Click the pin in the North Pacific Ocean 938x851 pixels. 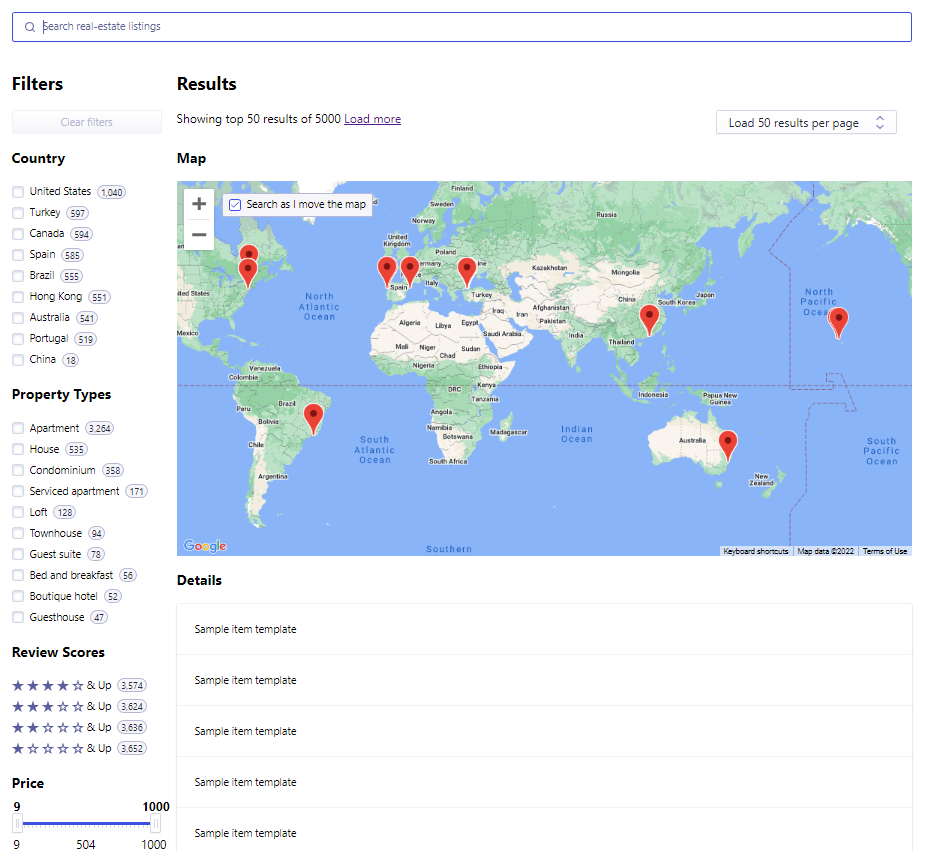(x=839, y=322)
